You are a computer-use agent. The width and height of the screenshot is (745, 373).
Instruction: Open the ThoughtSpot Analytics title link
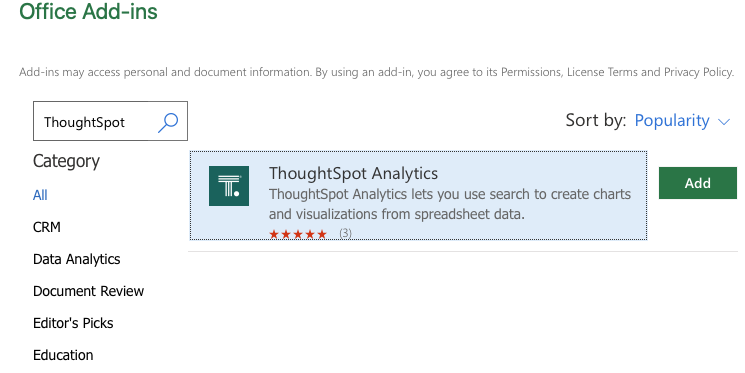(353, 173)
